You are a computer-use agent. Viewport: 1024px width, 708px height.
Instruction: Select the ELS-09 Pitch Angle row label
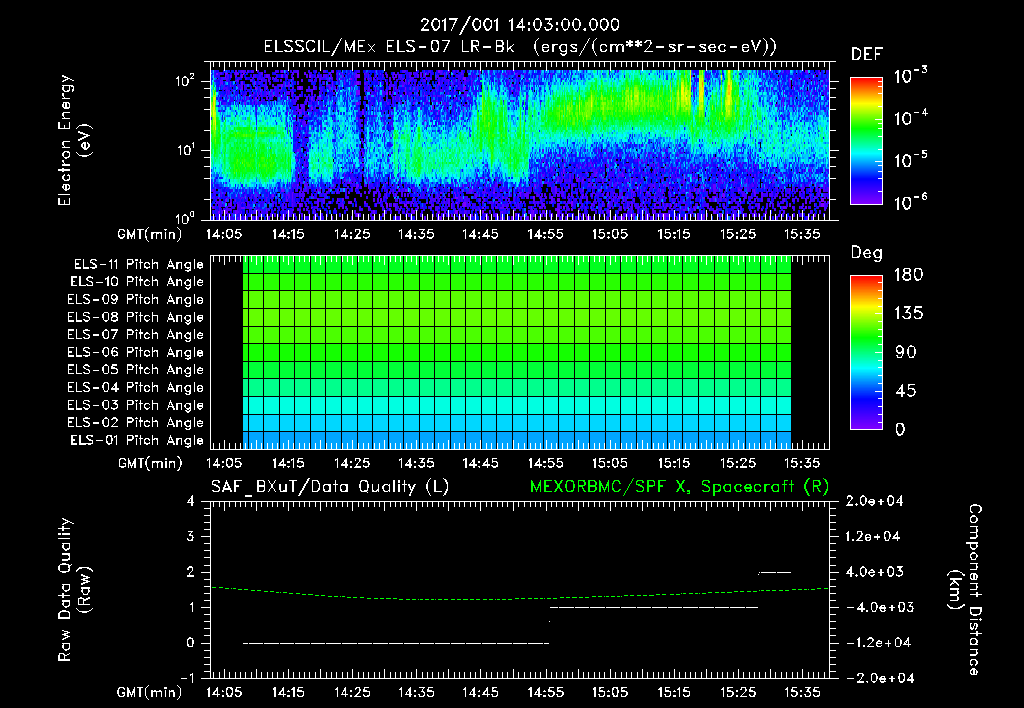135,300
